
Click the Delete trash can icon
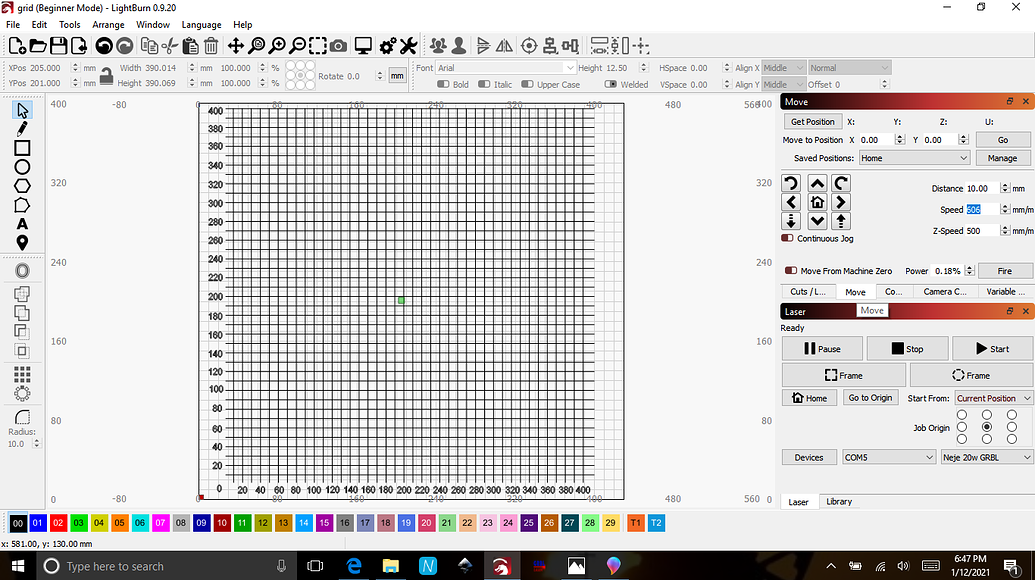(x=211, y=46)
